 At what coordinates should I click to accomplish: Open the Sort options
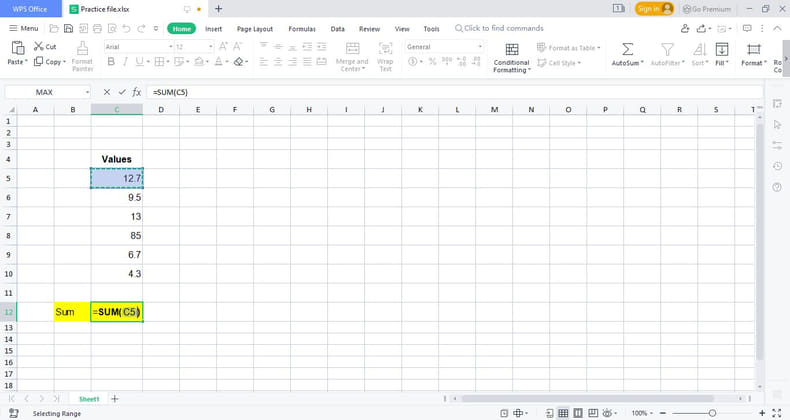coord(699,54)
